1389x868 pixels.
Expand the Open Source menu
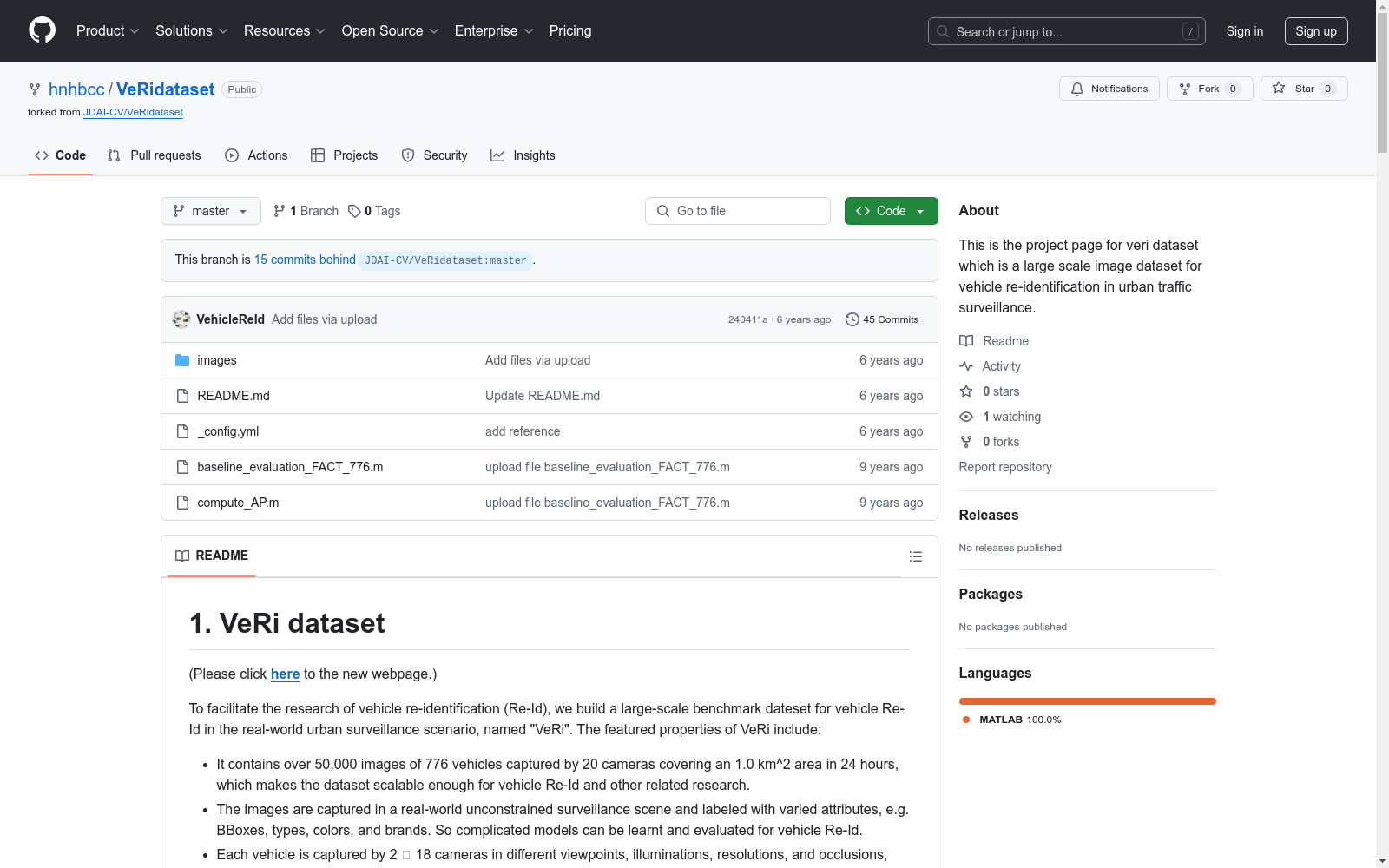[391, 31]
